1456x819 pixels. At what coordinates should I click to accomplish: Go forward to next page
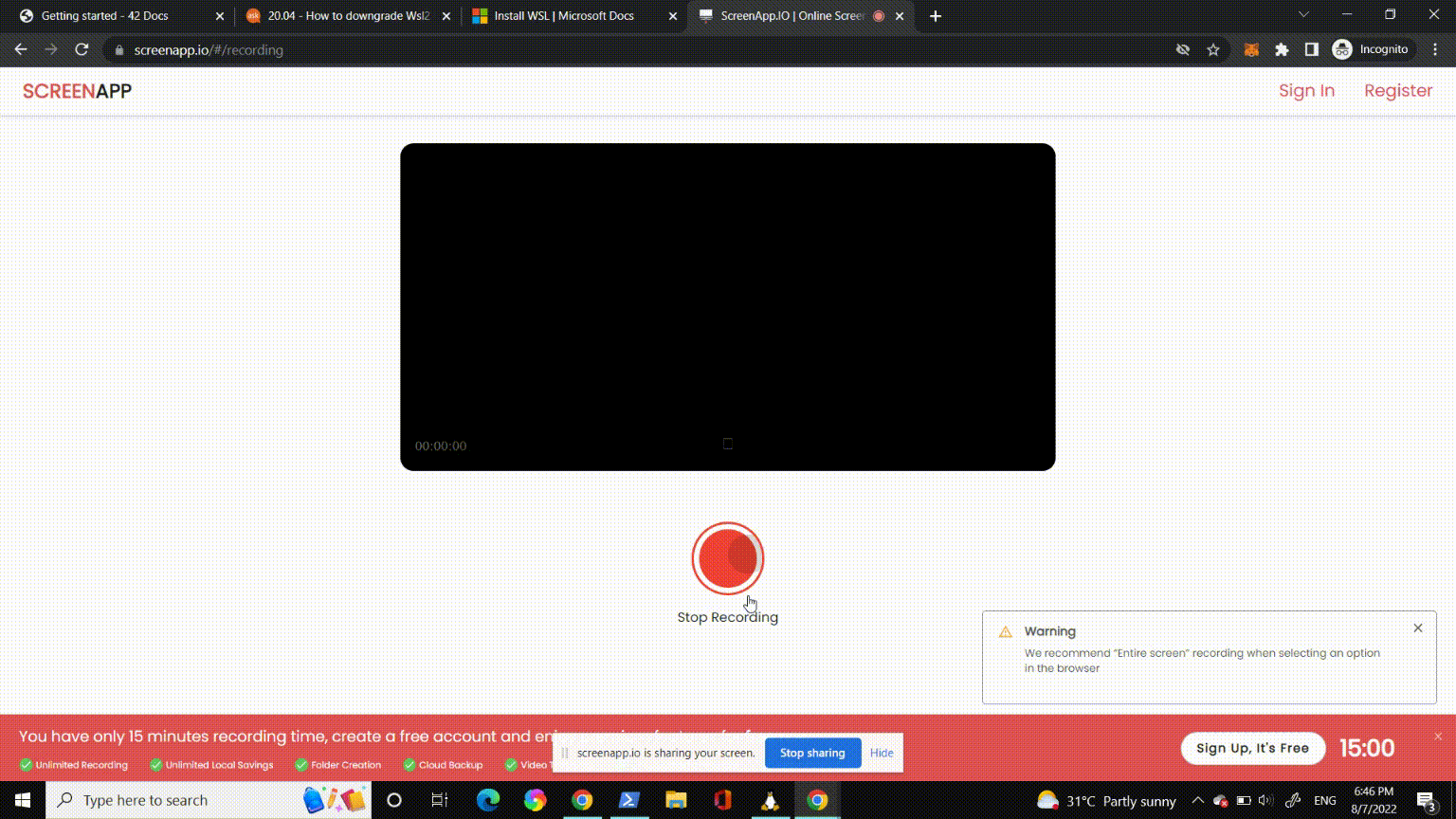pos(51,49)
